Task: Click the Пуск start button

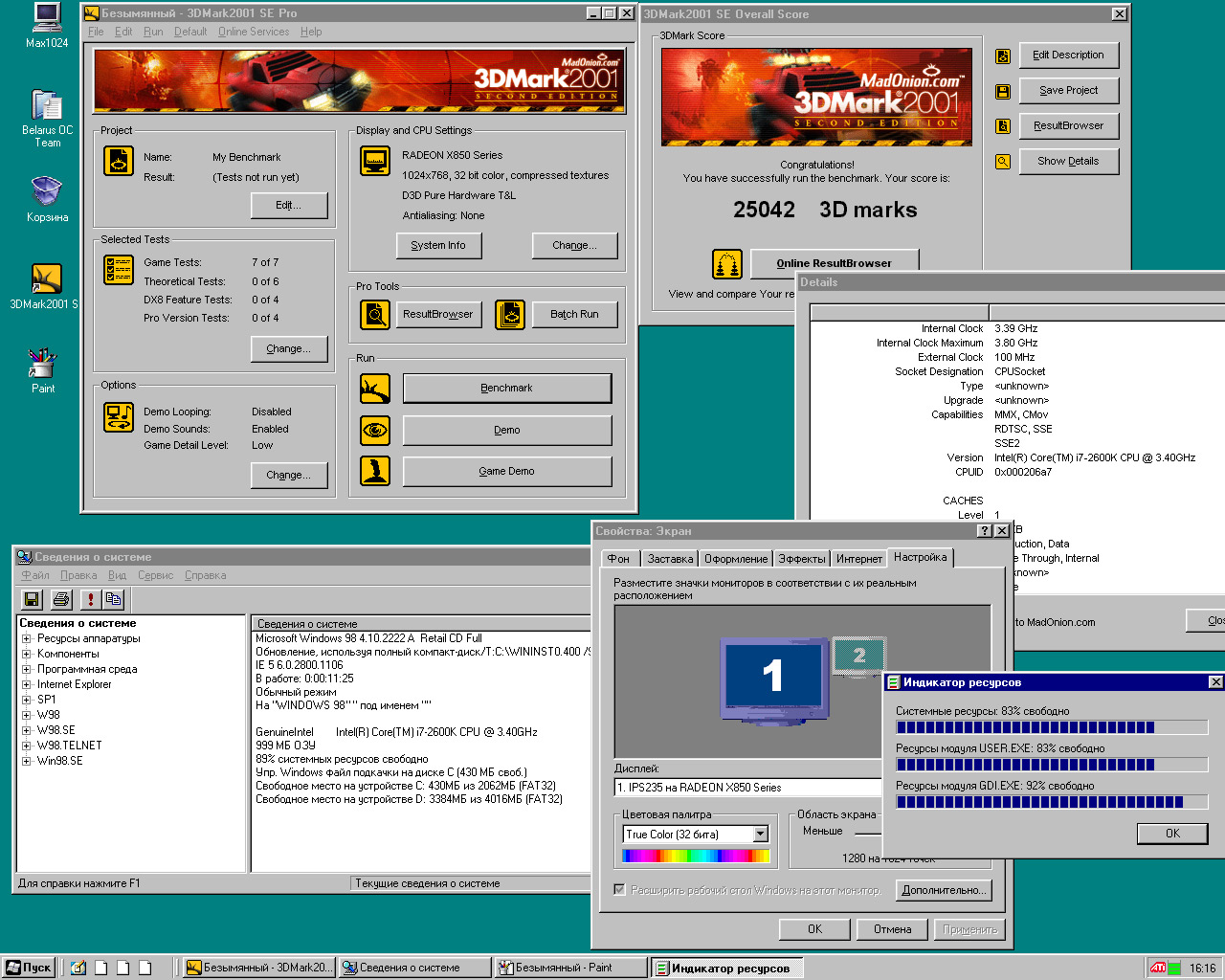Action: click(29, 968)
